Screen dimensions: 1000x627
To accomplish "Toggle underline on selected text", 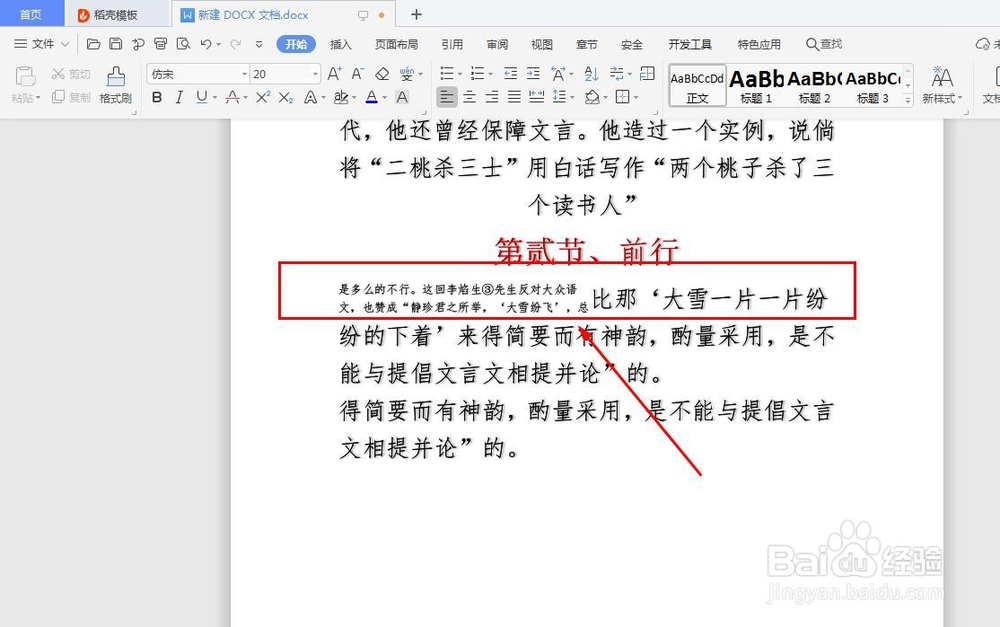I will tap(200, 97).
